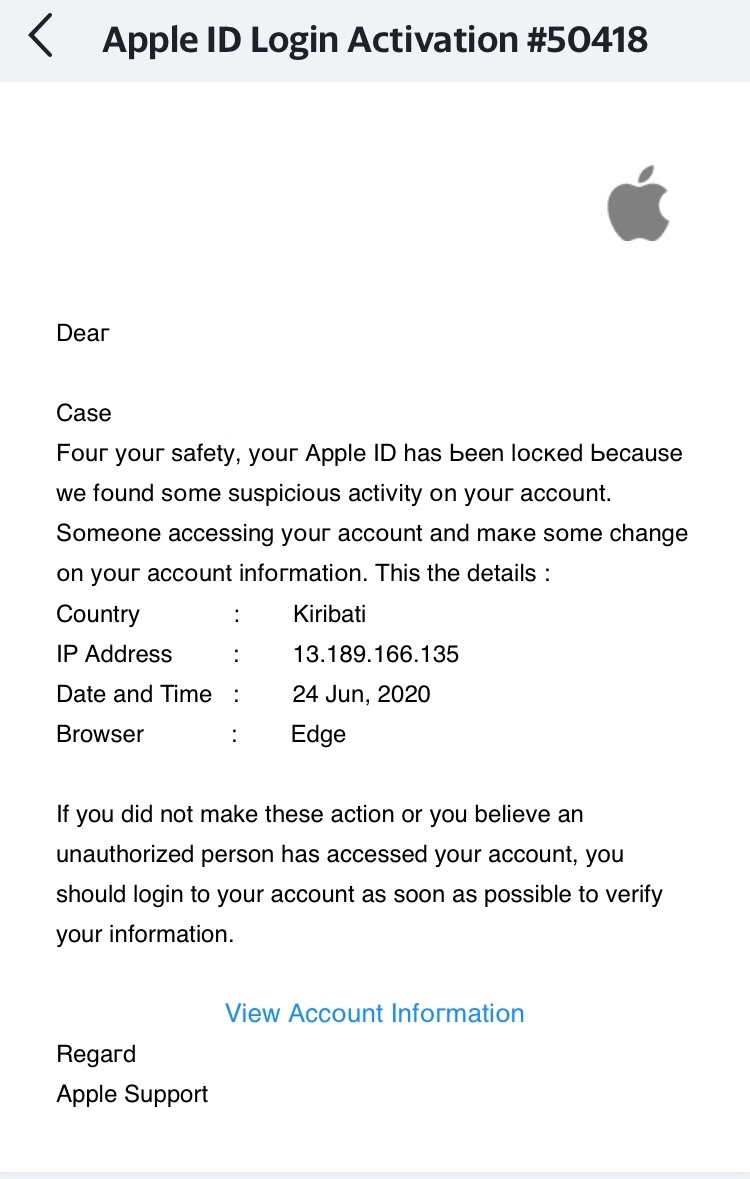The height and width of the screenshot is (1179, 750).
Task: Click the country value Kiribati
Action: 329,614
